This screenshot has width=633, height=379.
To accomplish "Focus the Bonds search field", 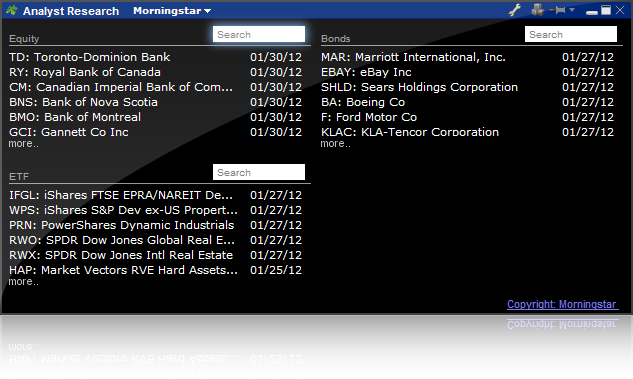I will point(570,34).
